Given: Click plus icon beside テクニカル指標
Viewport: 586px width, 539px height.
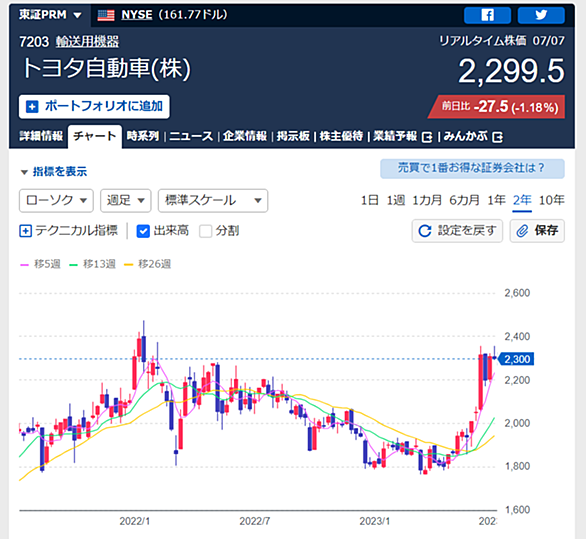Looking at the screenshot, I should coord(25,231).
